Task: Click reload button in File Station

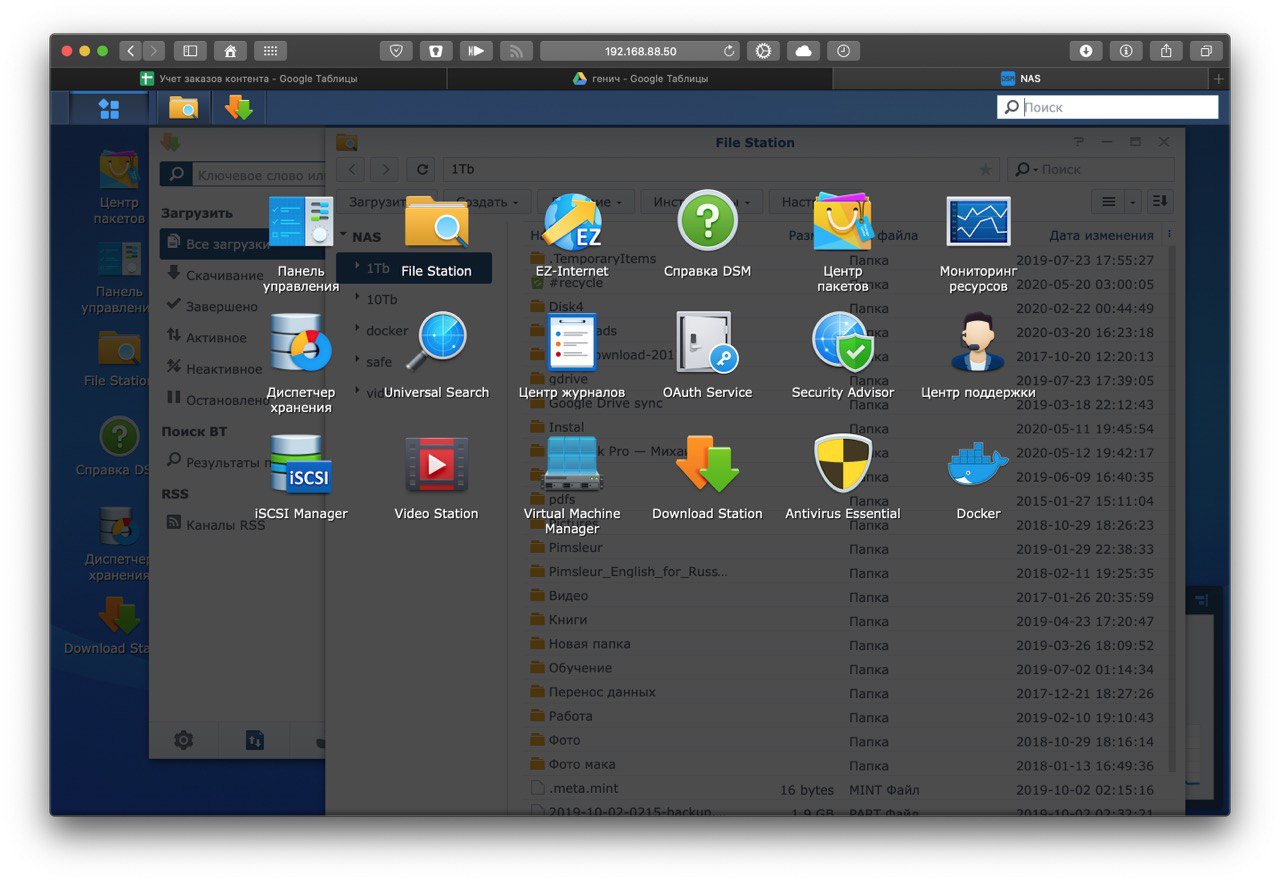Action: (x=422, y=170)
